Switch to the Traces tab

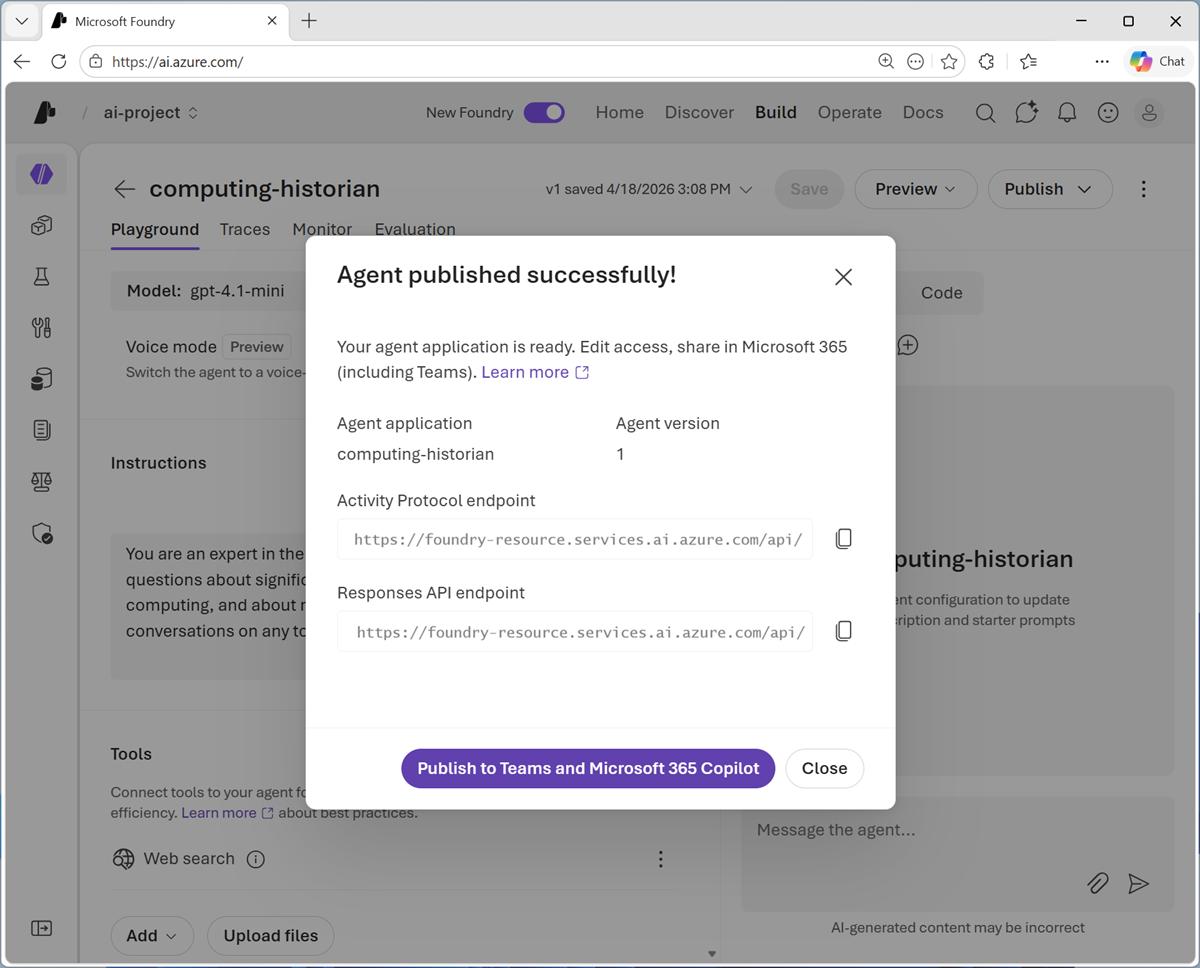pyautogui.click(x=245, y=229)
